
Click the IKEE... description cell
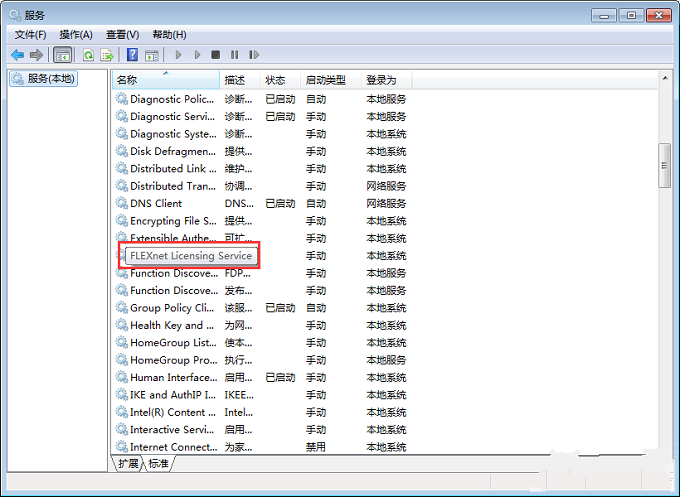tap(239, 395)
